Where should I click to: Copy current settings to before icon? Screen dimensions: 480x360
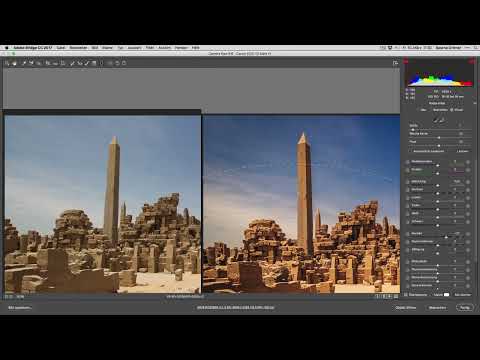[390, 296]
